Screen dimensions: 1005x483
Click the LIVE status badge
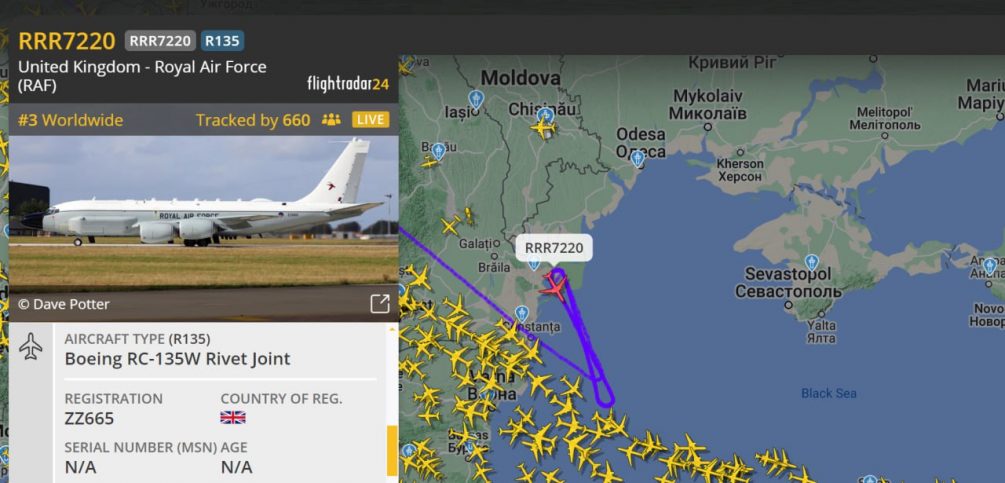(x=370, y=120)
